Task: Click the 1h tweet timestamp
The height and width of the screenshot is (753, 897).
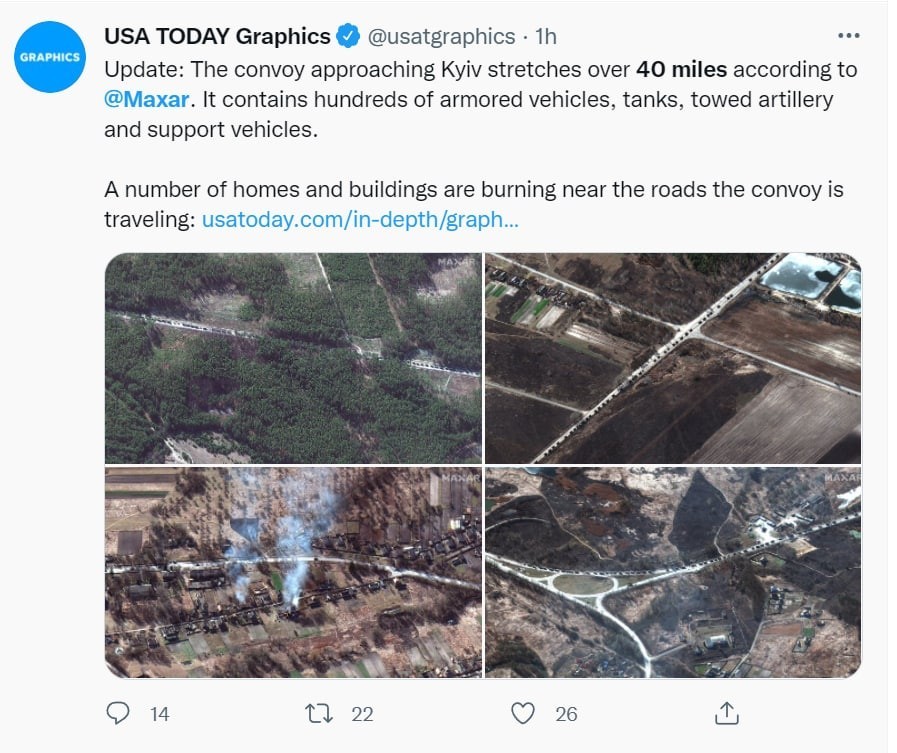Action: 546,36
